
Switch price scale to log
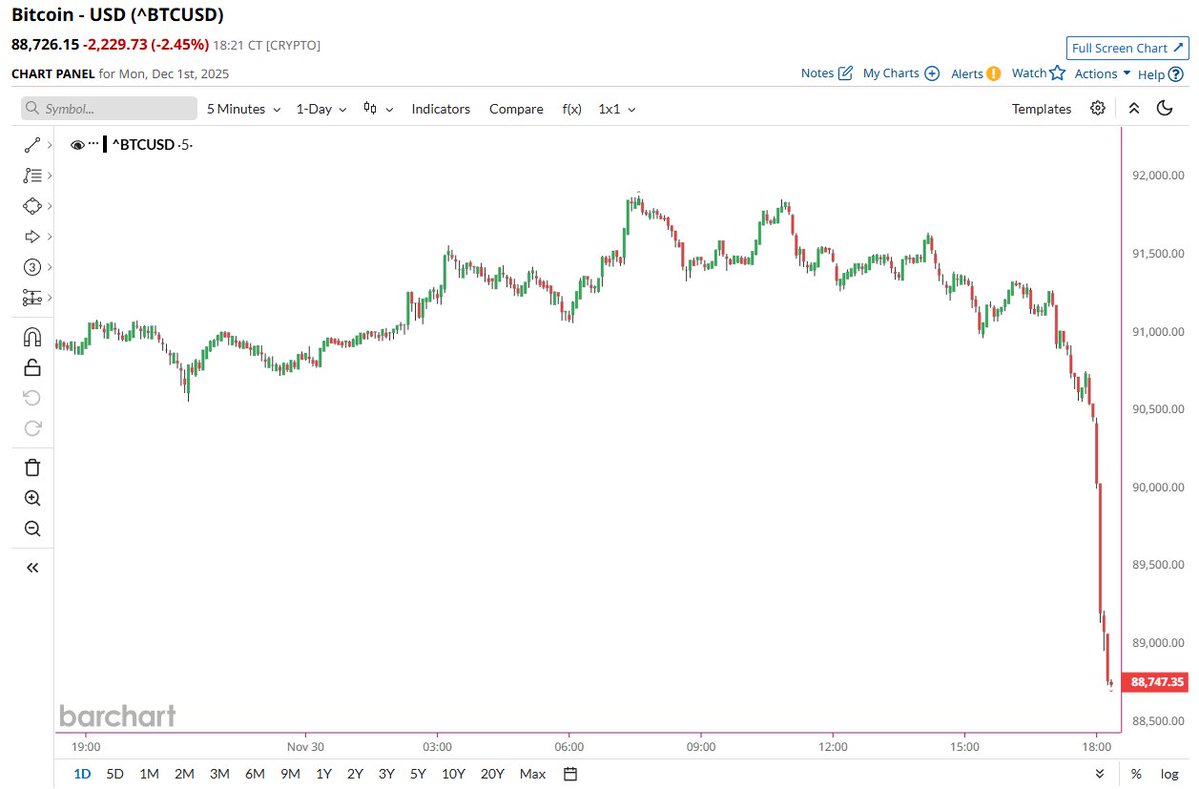click(x=1168, y=773)
